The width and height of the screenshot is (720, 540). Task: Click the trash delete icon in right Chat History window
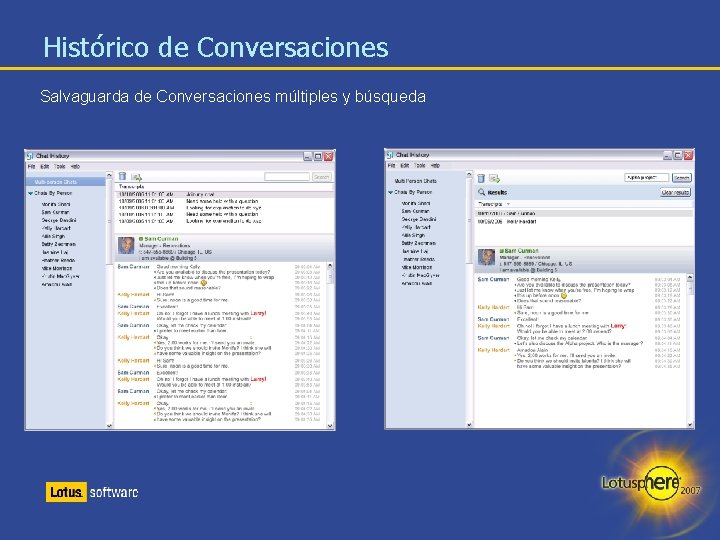481,178
